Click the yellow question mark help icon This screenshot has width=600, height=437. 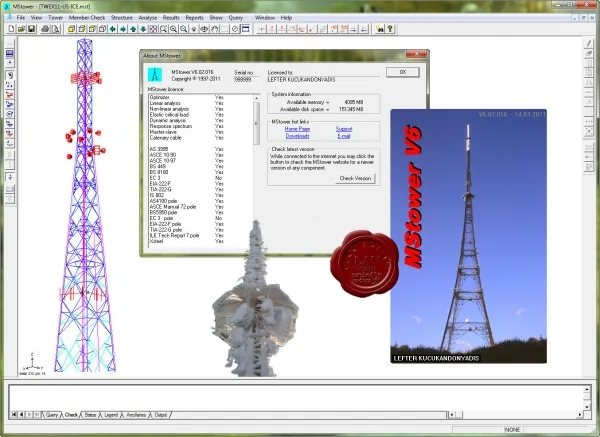pyautogui.click(x=390, y=29)
